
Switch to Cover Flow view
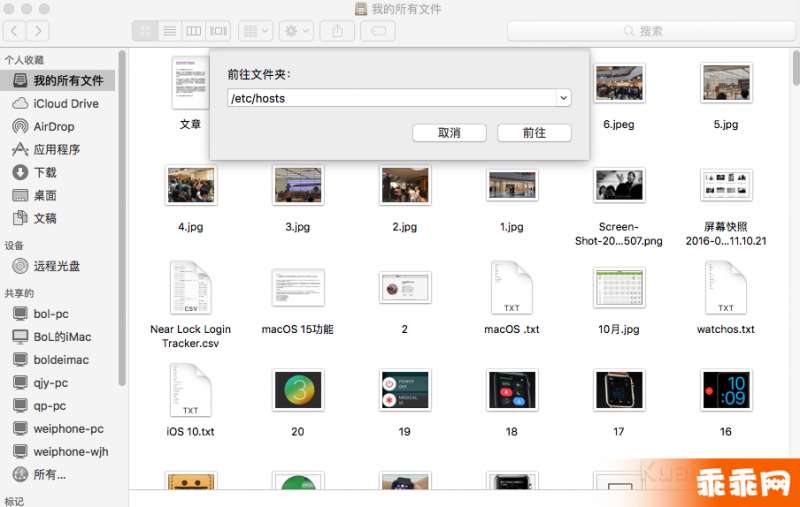(x=218, y=31)
